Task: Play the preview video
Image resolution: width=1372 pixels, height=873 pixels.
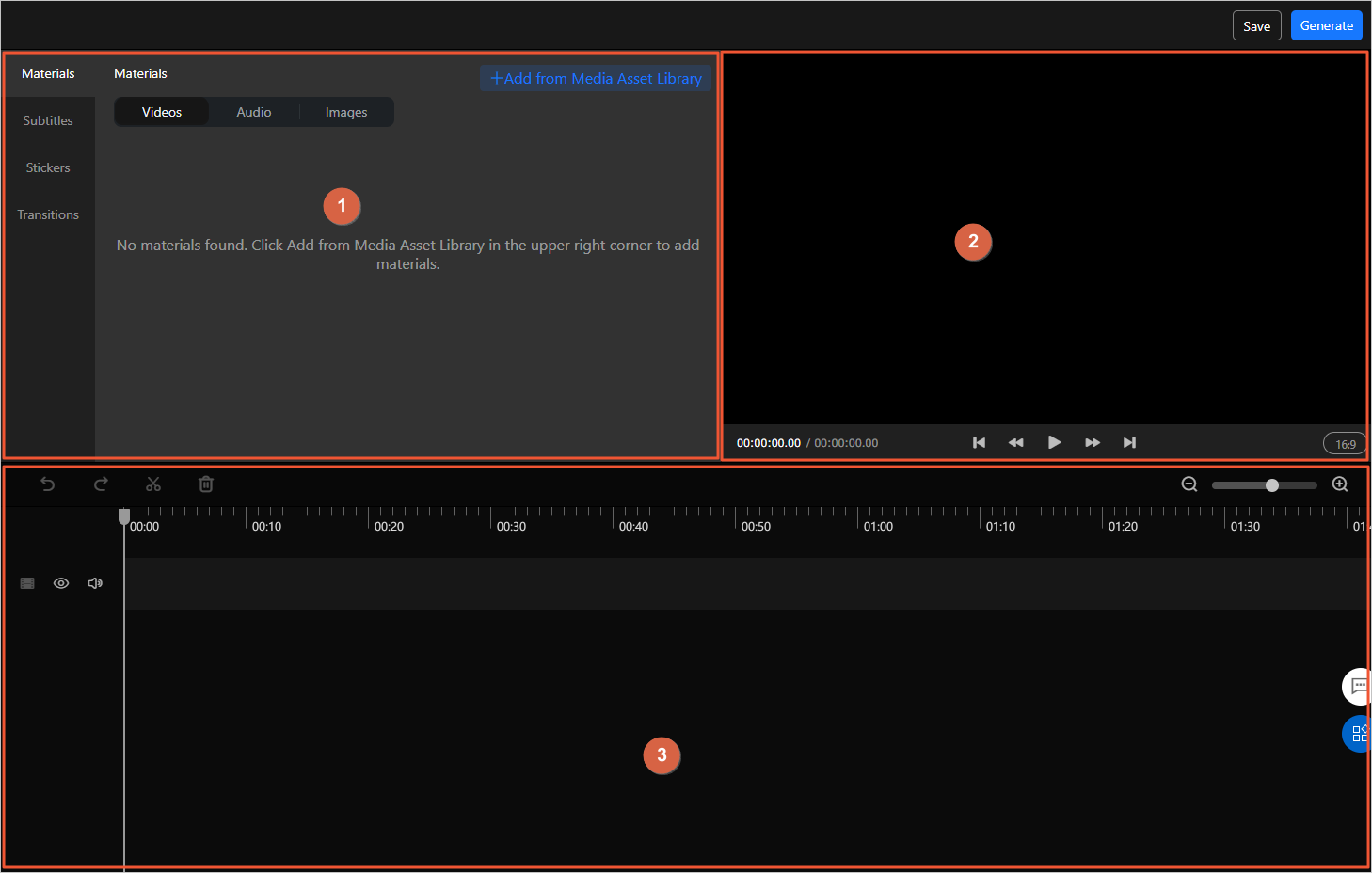Action: [1054, 442]
